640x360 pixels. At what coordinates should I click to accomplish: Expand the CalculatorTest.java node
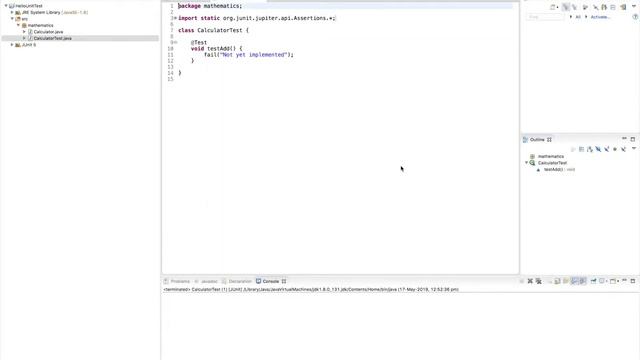tap(24, 38)
